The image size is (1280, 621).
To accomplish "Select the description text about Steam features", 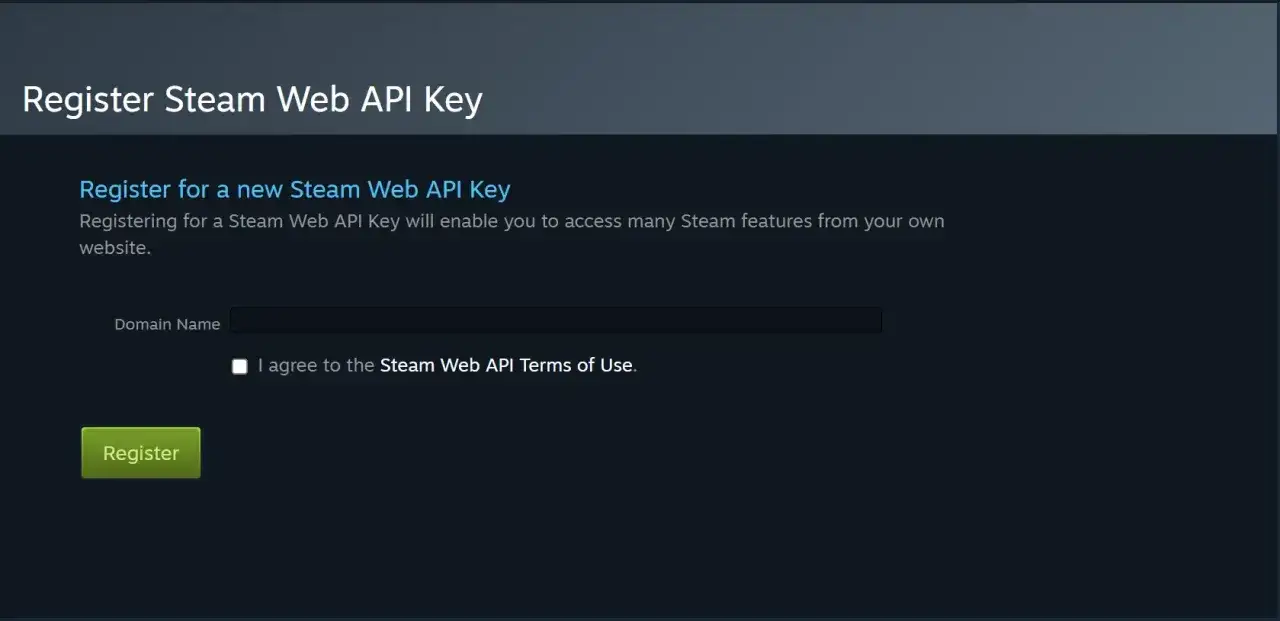I will 512,234.
